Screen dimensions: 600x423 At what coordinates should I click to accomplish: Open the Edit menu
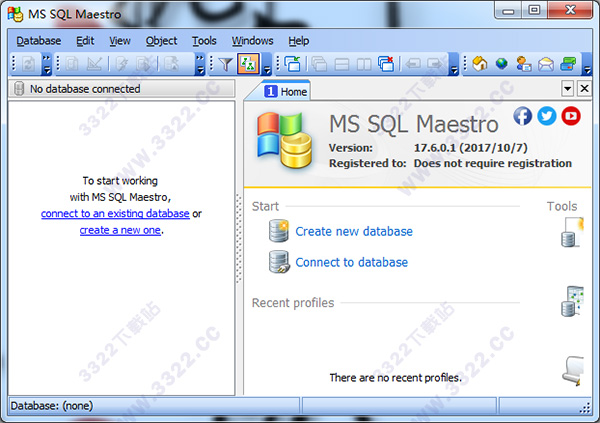(85, 41)
